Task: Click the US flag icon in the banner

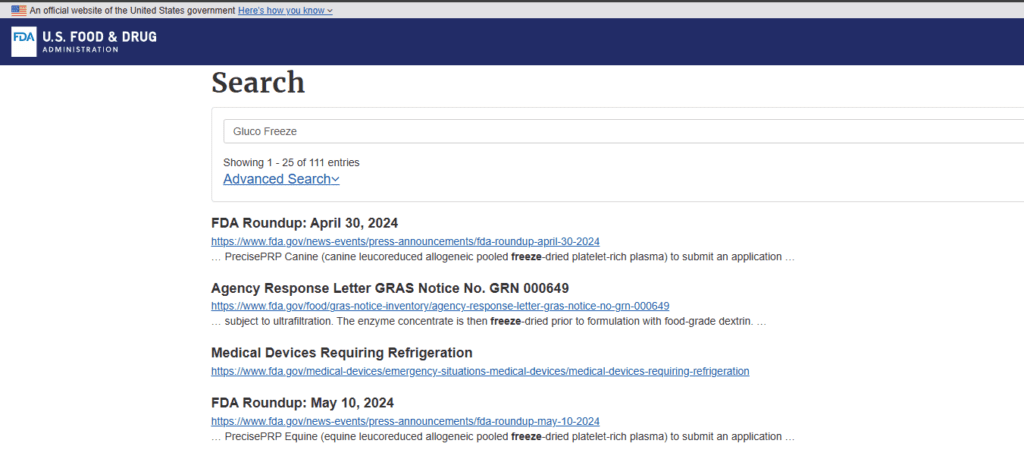Action: 19,10
